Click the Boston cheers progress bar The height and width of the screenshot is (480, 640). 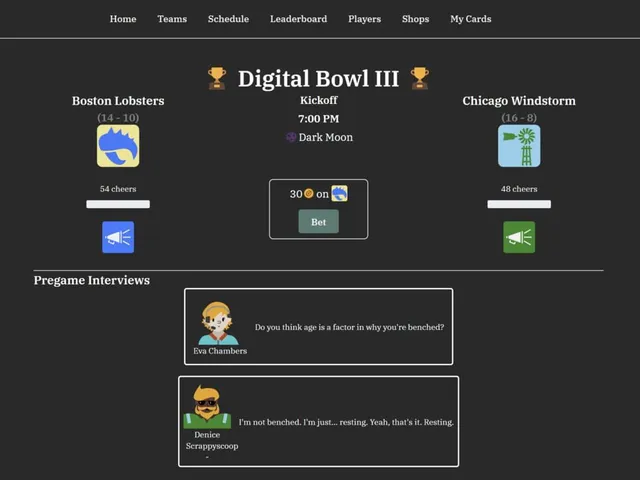tap(118, 204)
